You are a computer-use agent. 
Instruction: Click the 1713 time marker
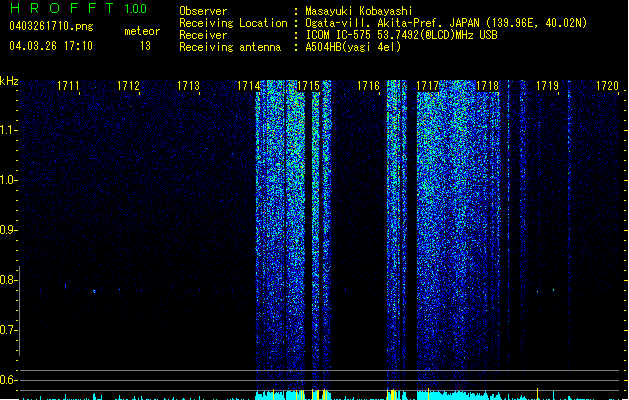pos(188,86)
